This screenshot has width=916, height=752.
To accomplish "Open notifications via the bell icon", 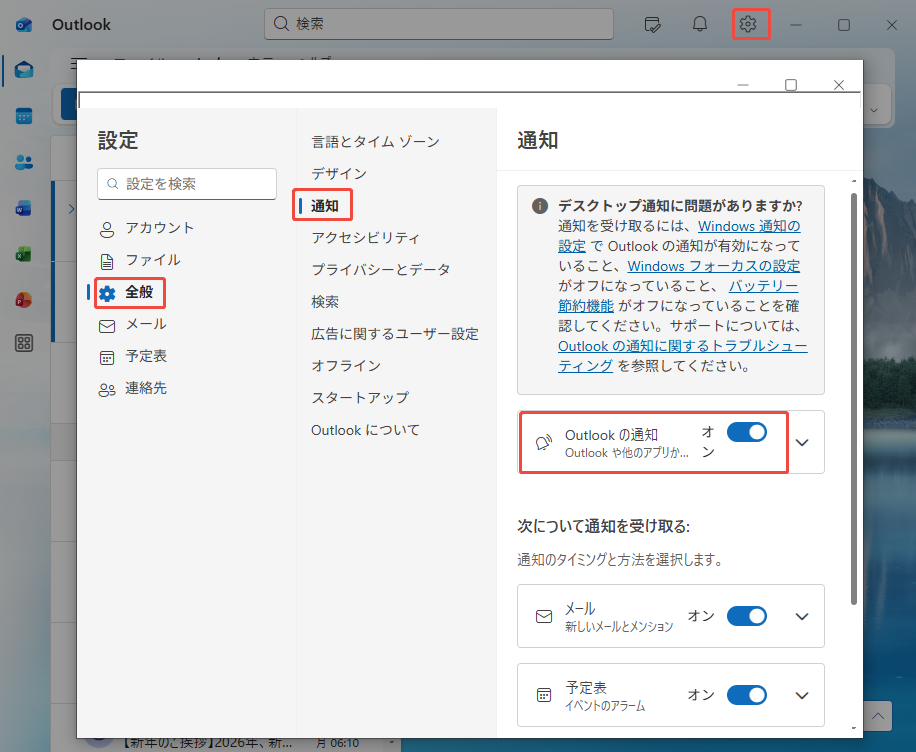I will tap(700, 24).
